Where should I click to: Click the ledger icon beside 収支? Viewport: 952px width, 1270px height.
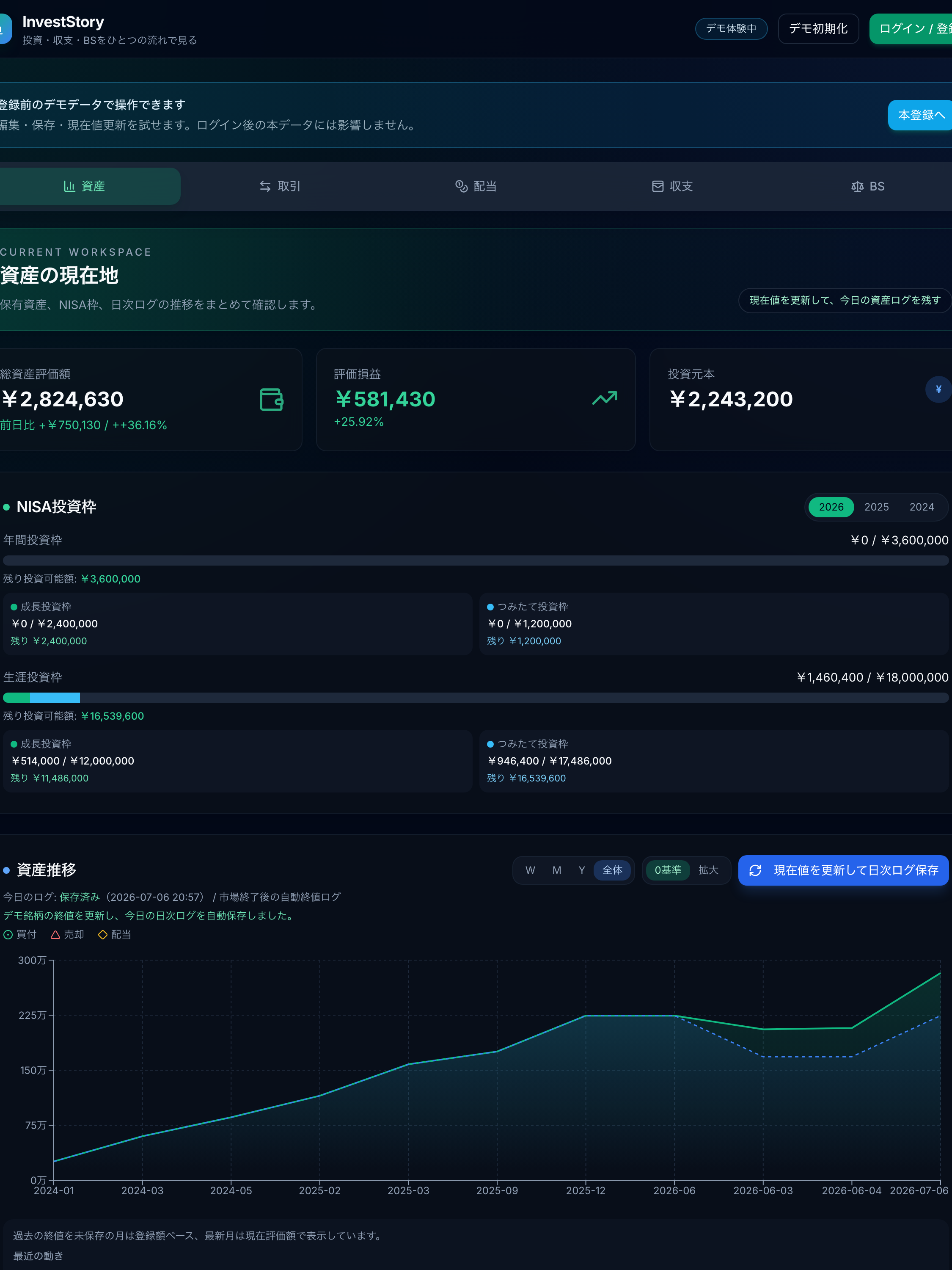click(658, 186)
